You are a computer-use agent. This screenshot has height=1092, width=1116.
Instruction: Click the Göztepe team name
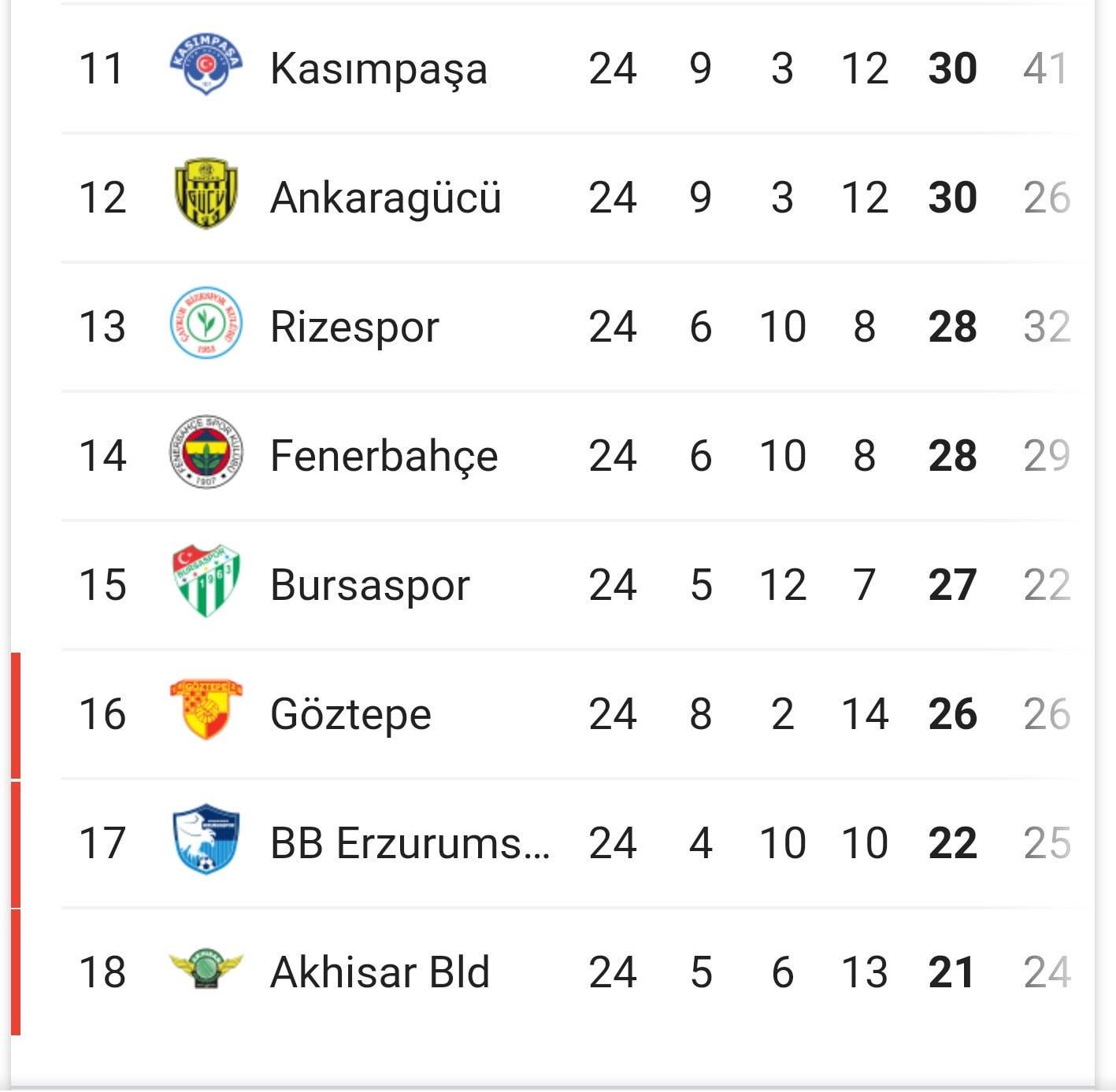click(x=351, y=715)
